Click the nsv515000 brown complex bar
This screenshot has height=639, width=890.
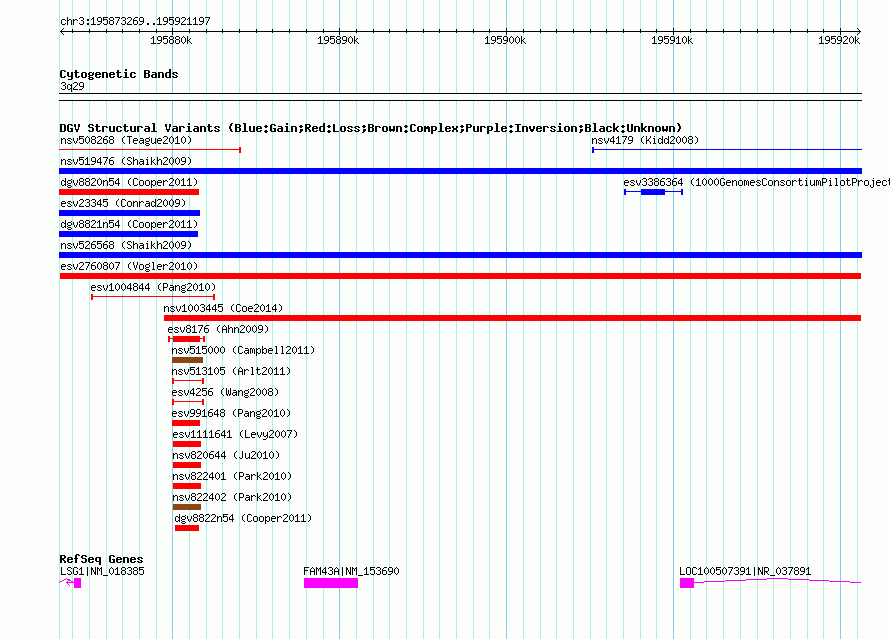[x=187, y=360]
